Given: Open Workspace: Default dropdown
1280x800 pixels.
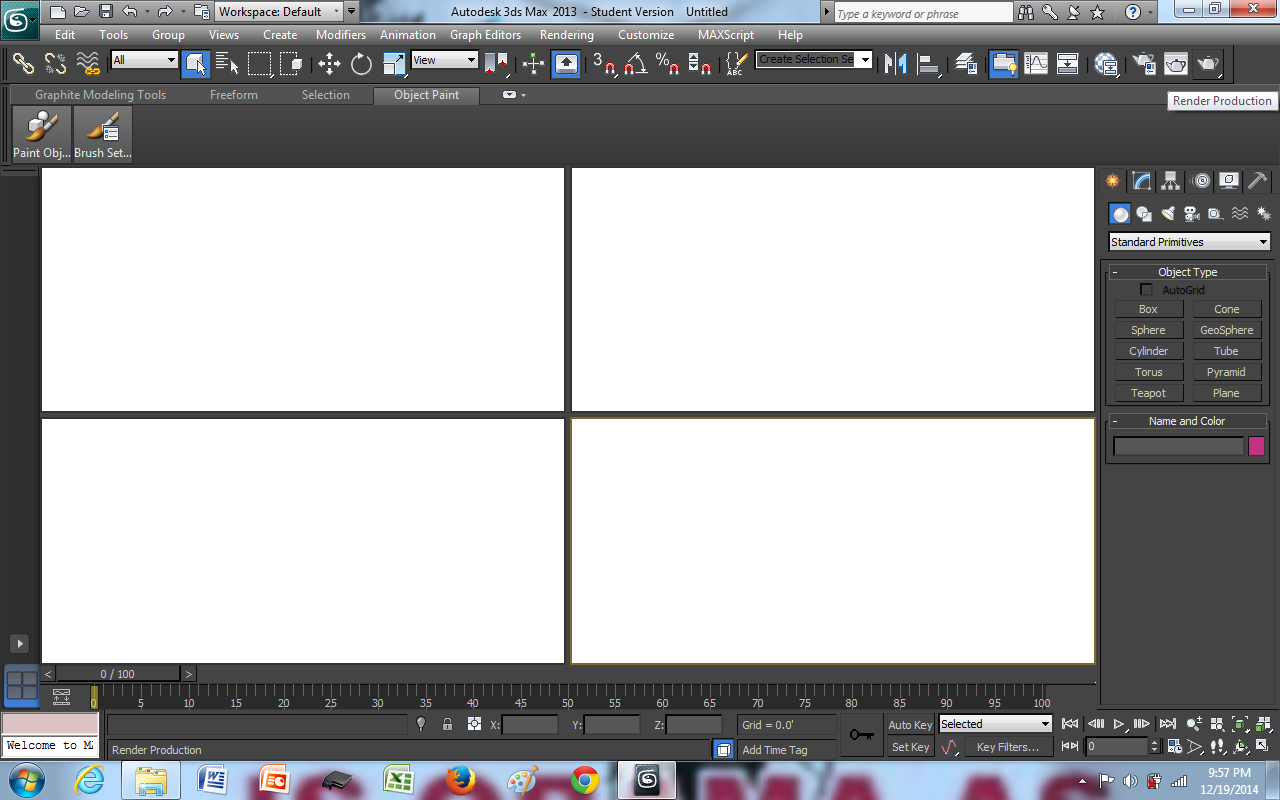Looking at the screenshot, I should [x=278, y=12].
